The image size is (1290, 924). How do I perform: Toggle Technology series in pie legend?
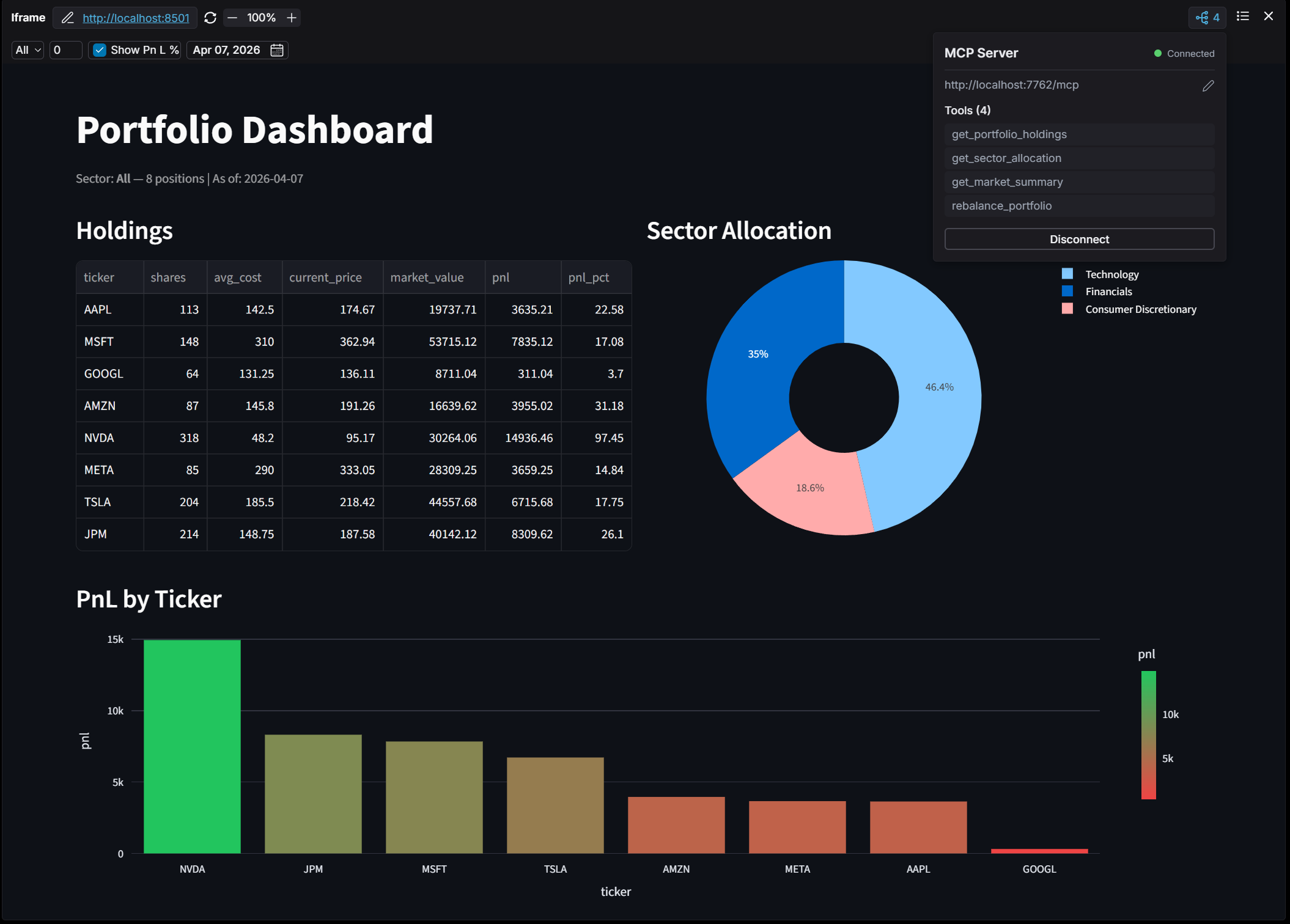(1111, 274)
